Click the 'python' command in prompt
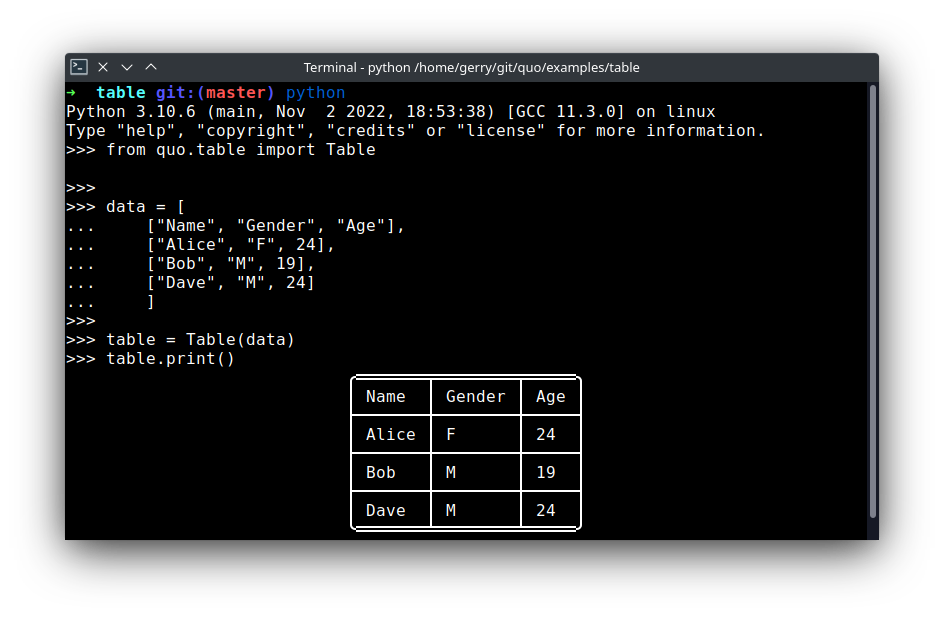 [315, 93]
